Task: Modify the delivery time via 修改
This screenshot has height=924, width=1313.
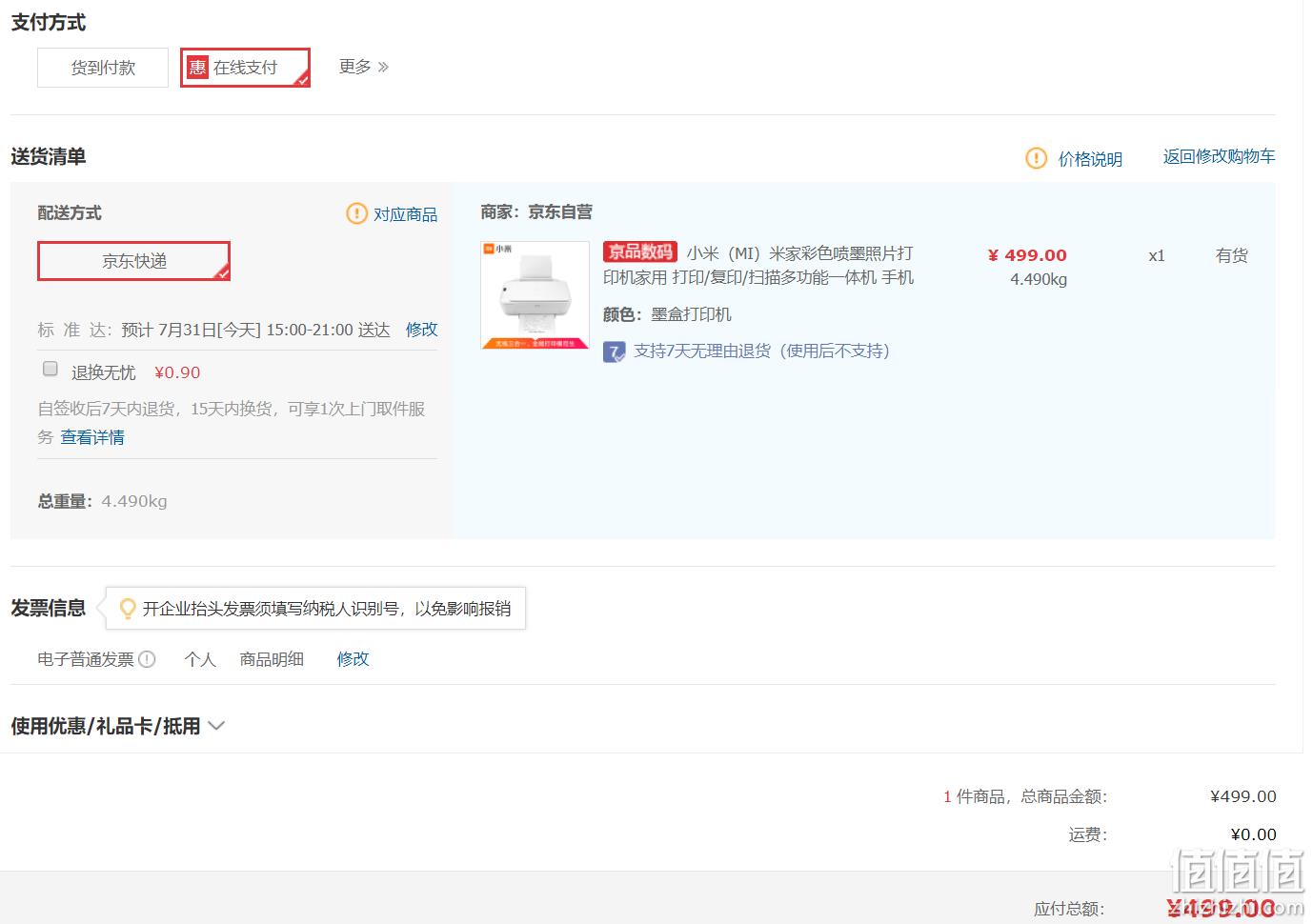Action: pyautogui.click(x=421, y=330)
